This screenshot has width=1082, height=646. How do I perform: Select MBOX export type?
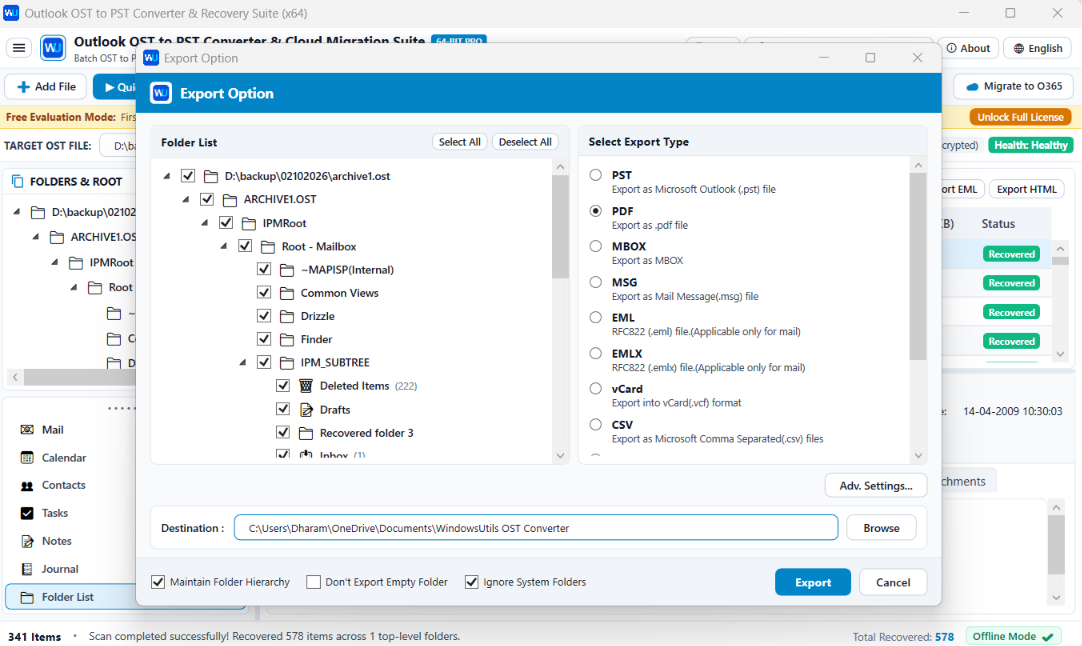click(596, 246)
